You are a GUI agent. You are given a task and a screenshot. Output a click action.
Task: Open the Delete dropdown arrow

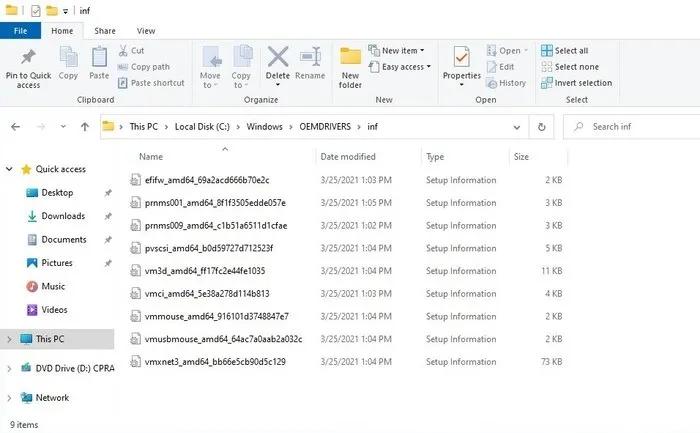click(278, 85)
